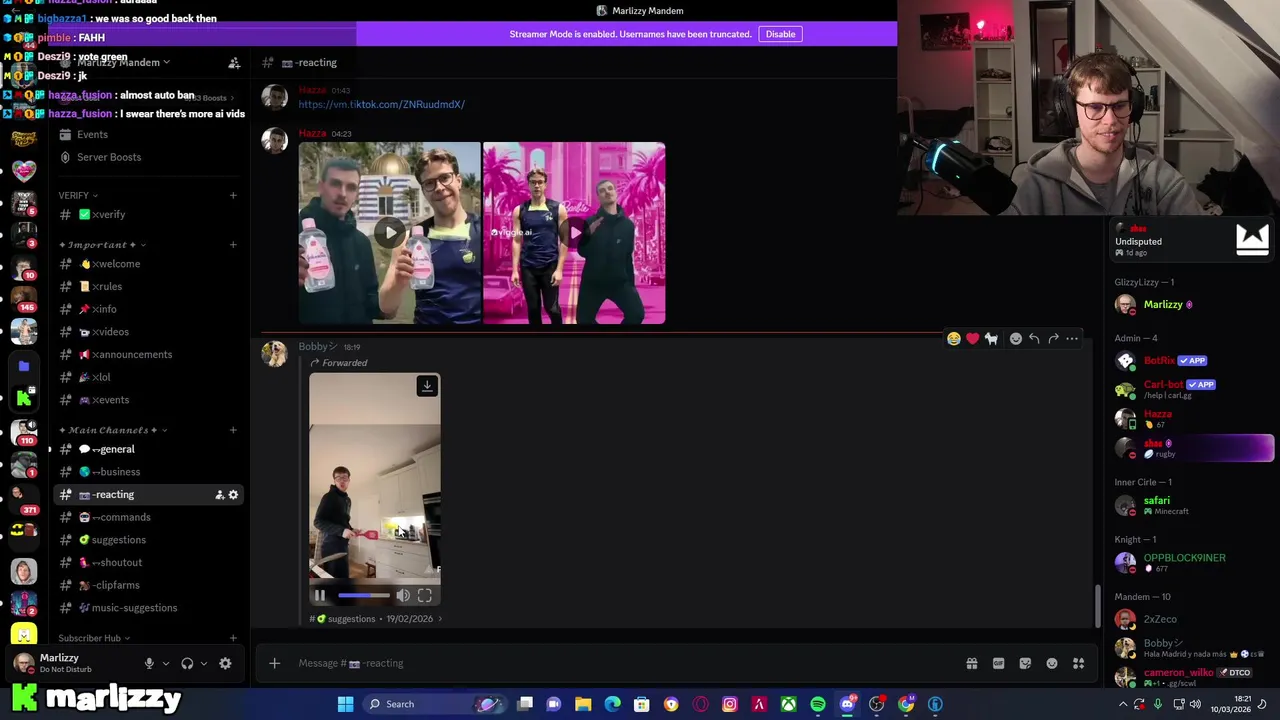Open File Explorer from the taskbar
1280x720 pixels.
pyautogui.click(x=583, y=704)
